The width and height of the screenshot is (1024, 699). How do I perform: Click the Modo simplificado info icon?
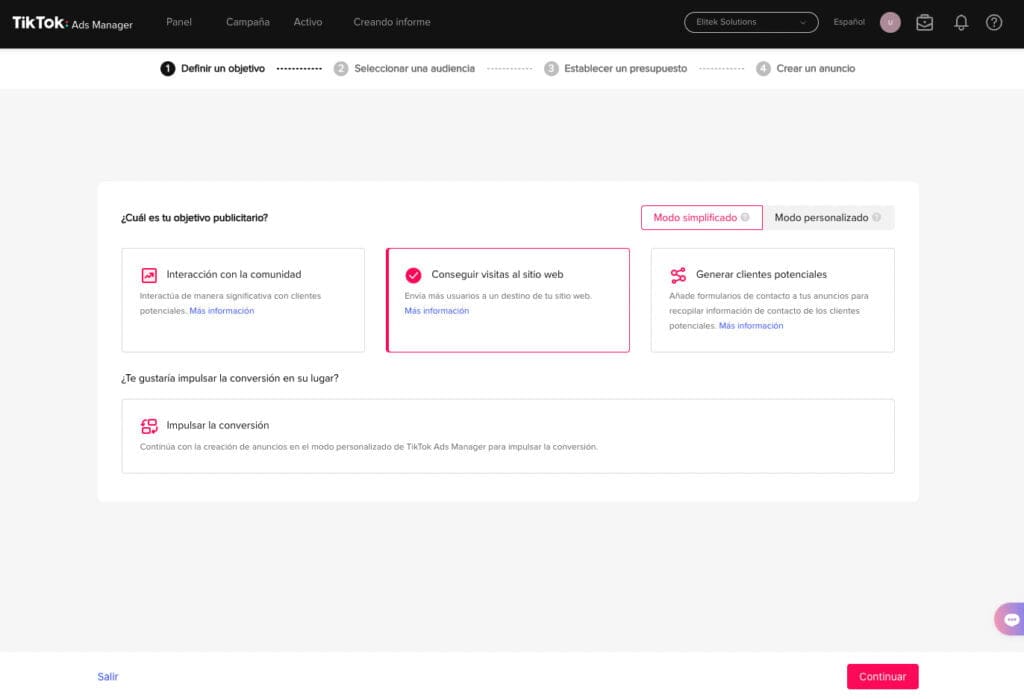pos(745,218)
